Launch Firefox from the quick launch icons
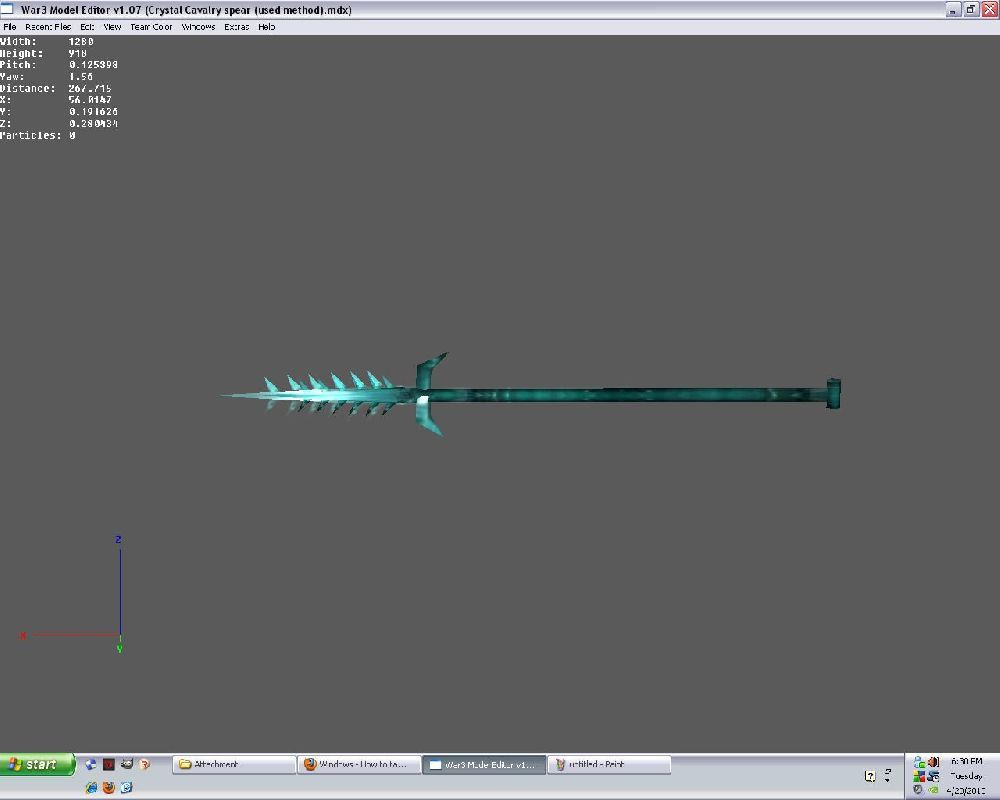This screenshot has height=800, width=1000. tap(108, 787)
